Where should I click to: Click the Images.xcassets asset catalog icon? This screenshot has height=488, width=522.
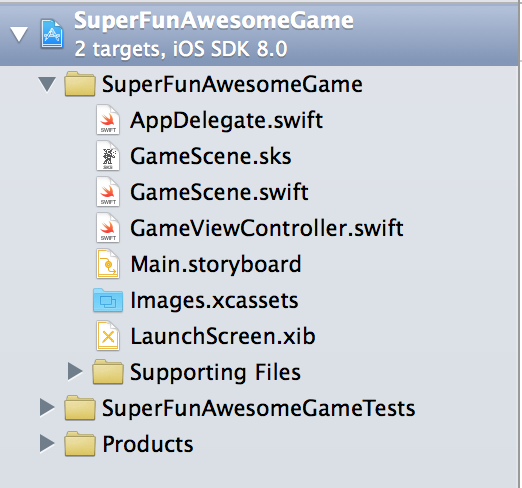[108, 300]
